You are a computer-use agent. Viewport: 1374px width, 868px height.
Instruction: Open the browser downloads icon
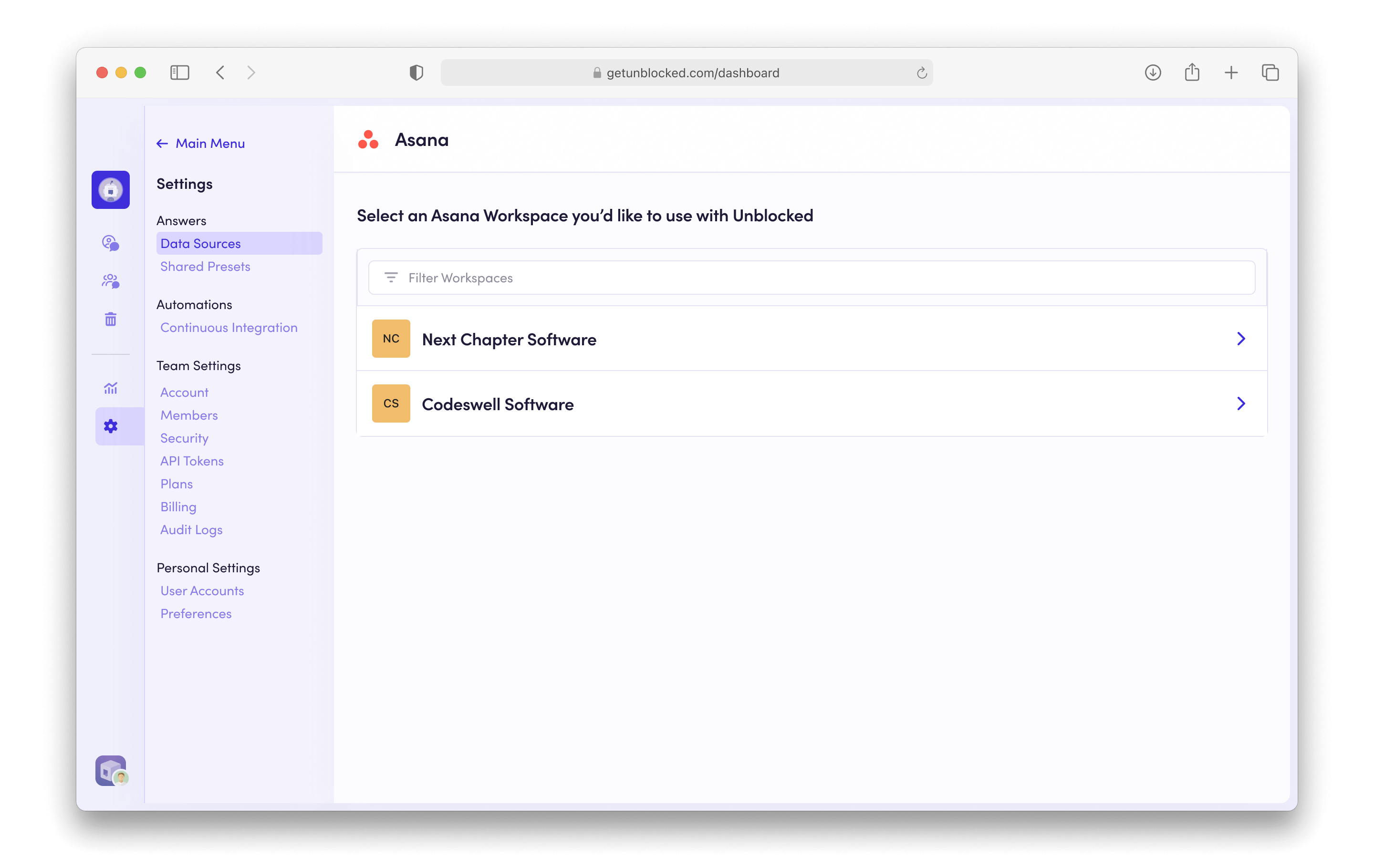tap(1153, 72)
